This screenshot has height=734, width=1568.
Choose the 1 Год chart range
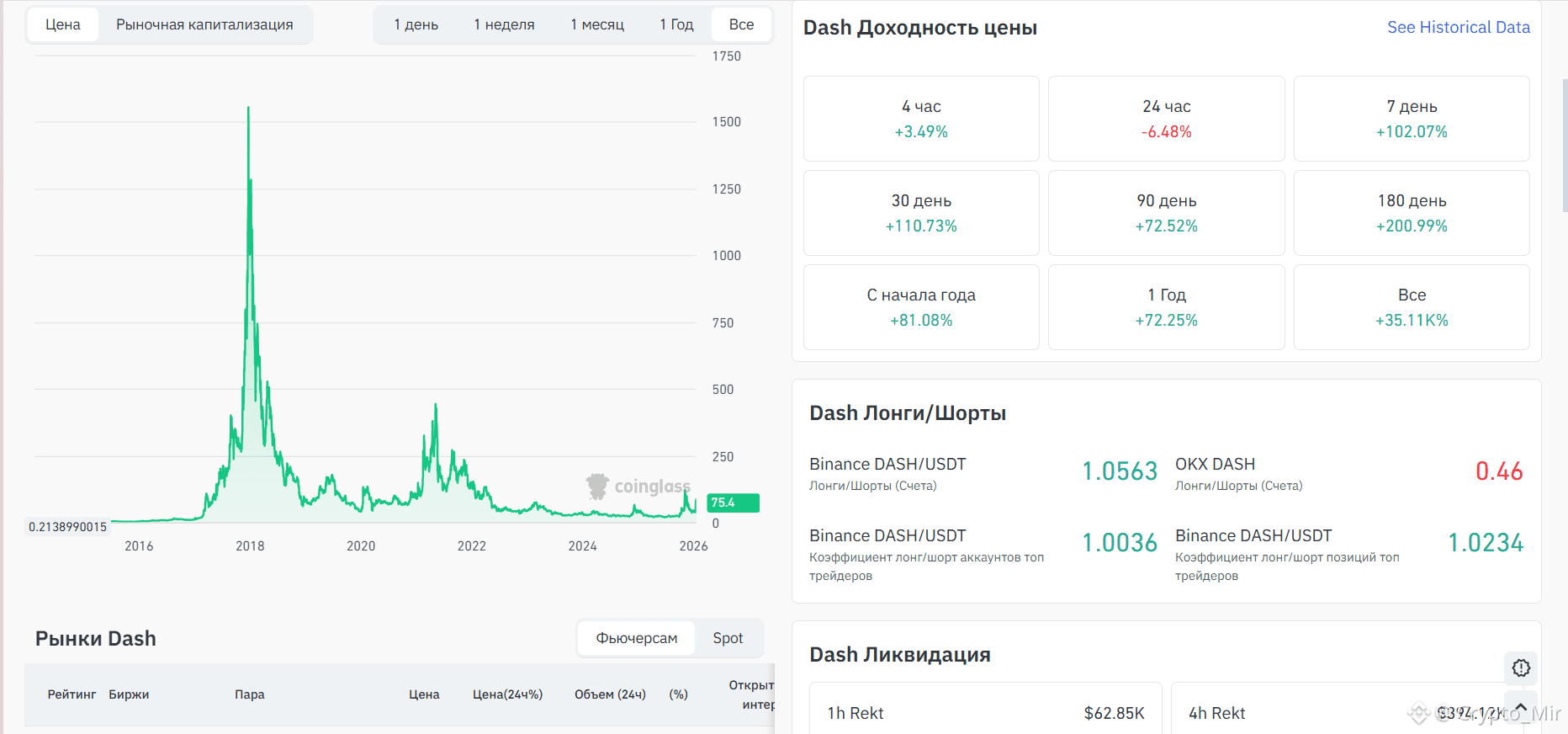pos(676,24)
